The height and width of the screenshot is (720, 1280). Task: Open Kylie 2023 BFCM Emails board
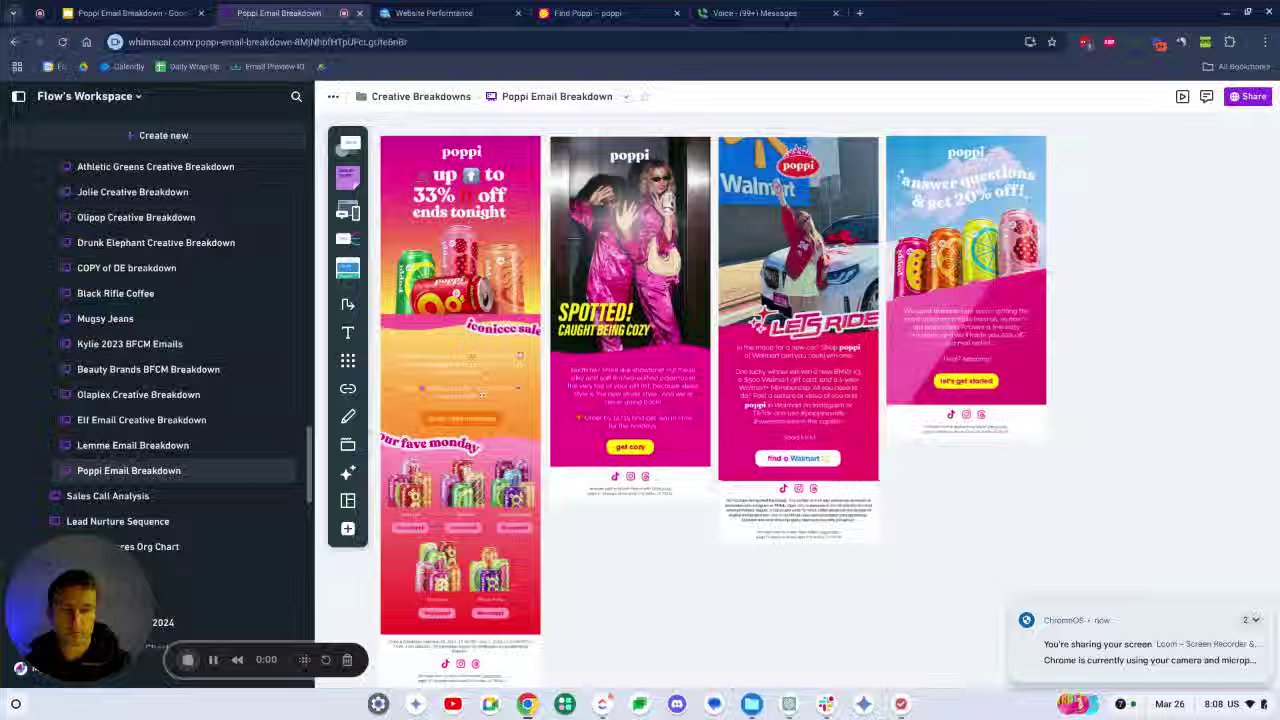(x=130, y=344)
